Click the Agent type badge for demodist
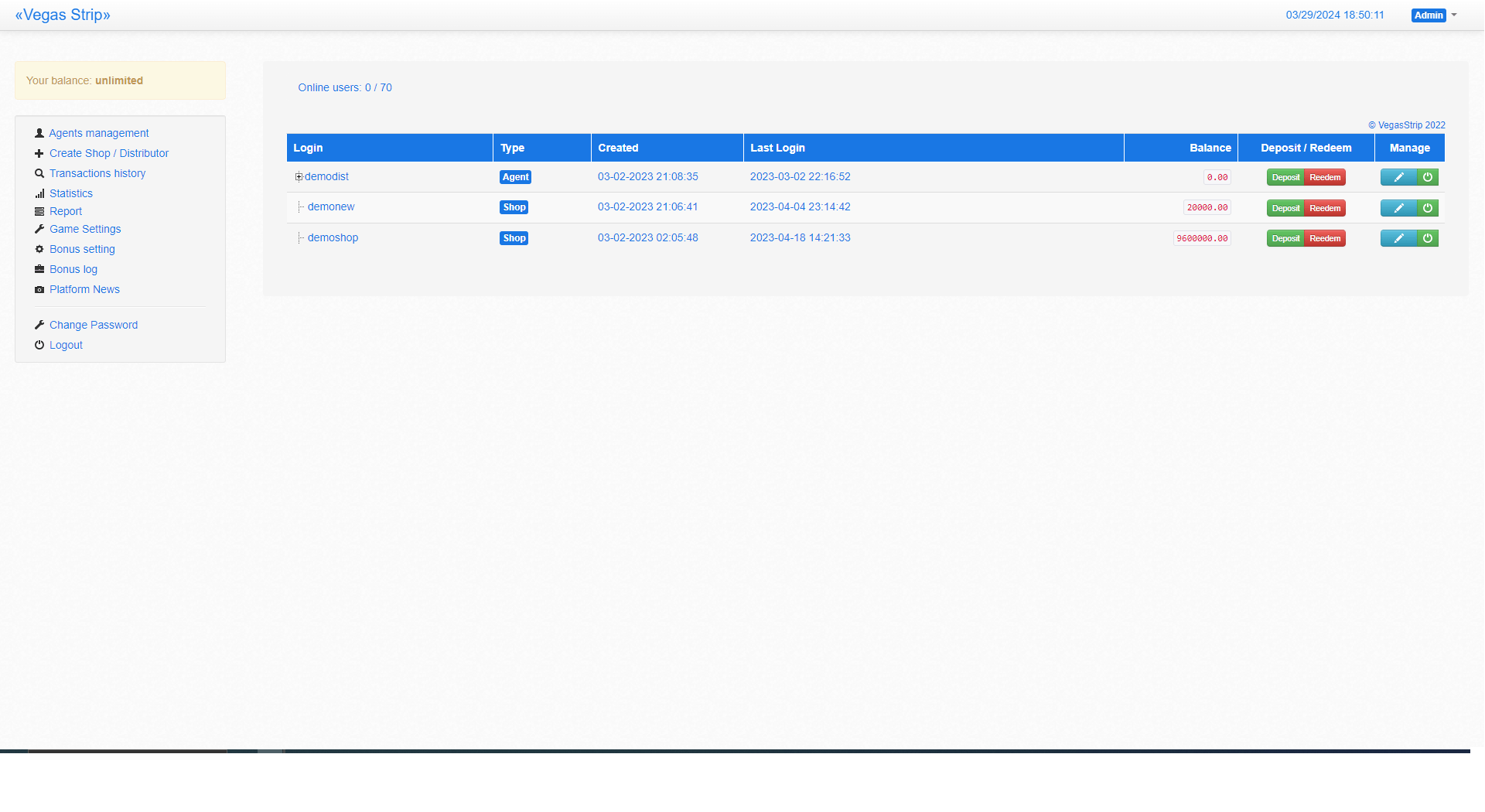Screen dimensions: 1485x812 515,177
